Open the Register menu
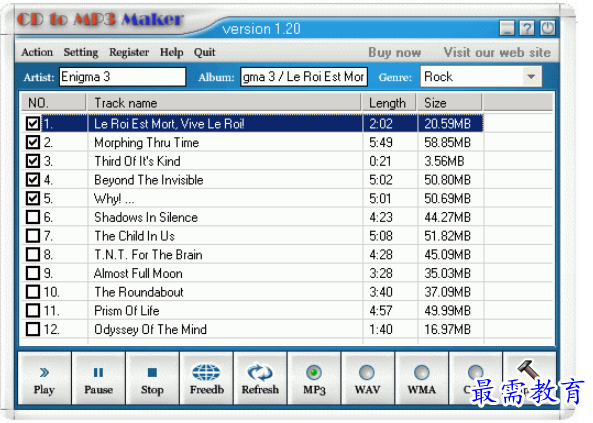Image resolution: width=593 pixels, height=423 pixels. (x=129, y=52)
